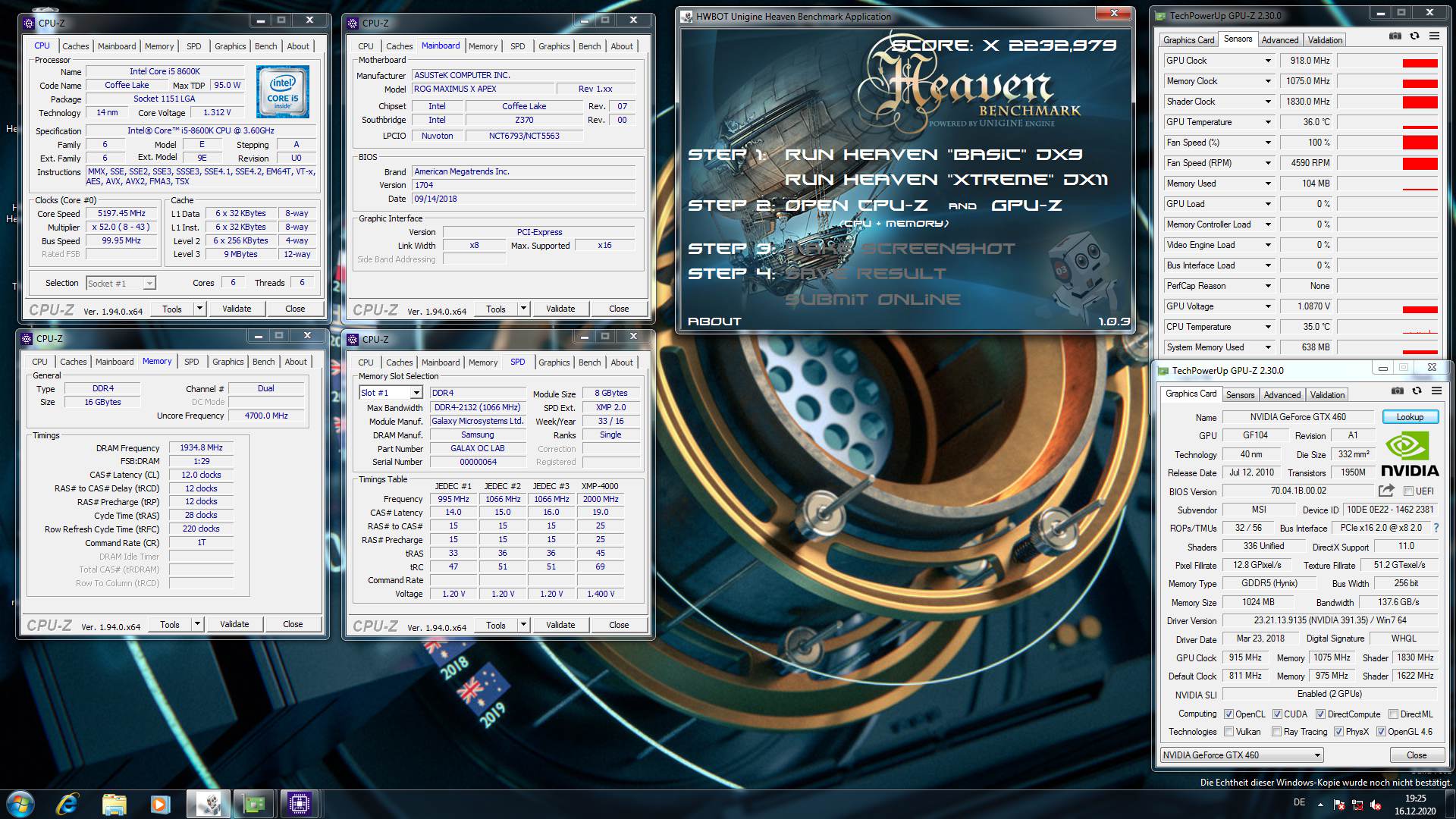The width and height of the screenshot is (1456, 819).
Task: Click the HWBOT Heaven window title icon
Action: (x=687, y=16)
